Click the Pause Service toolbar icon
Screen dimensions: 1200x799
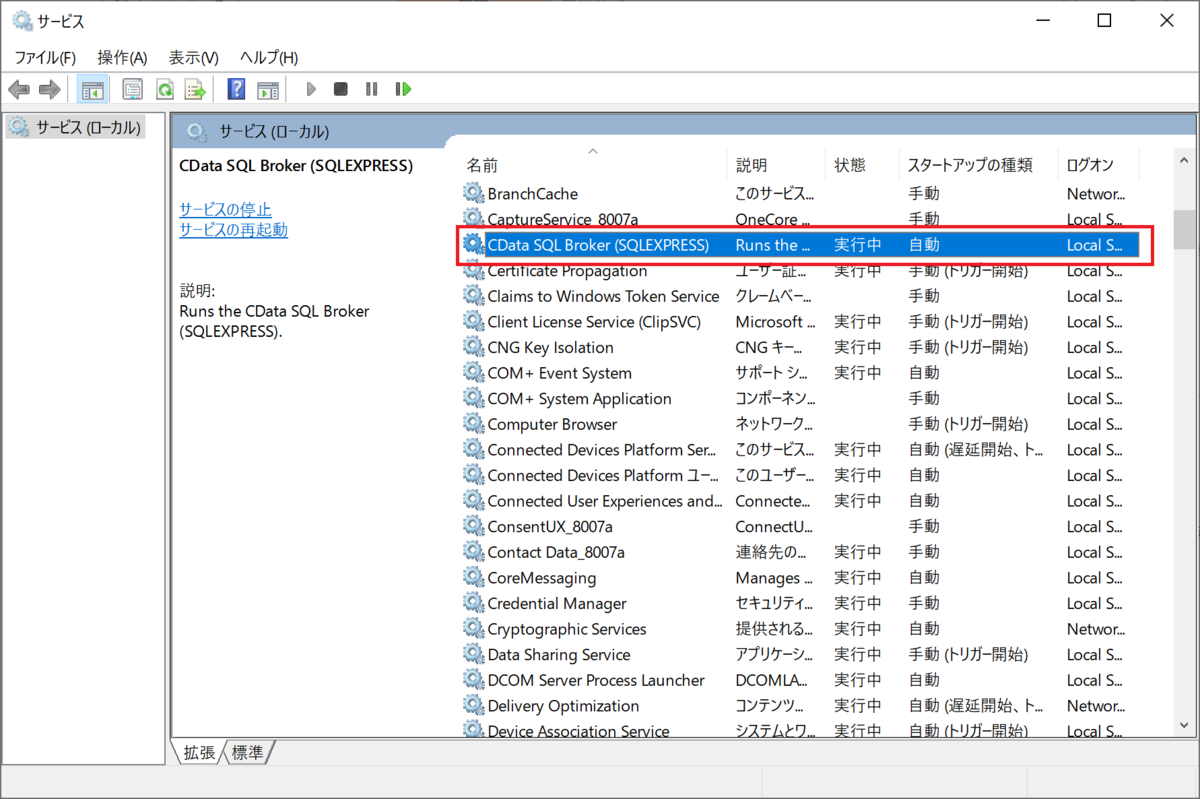pyautogui.click(x=371, y=90)
